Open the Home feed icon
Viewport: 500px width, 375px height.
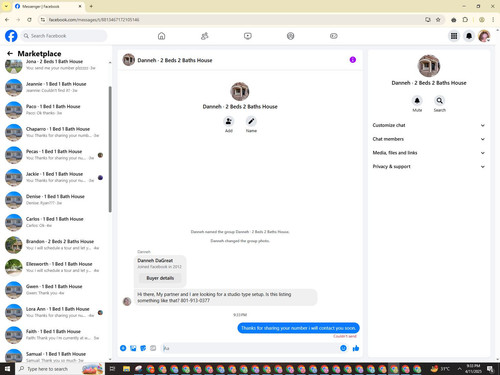(161, 36)
